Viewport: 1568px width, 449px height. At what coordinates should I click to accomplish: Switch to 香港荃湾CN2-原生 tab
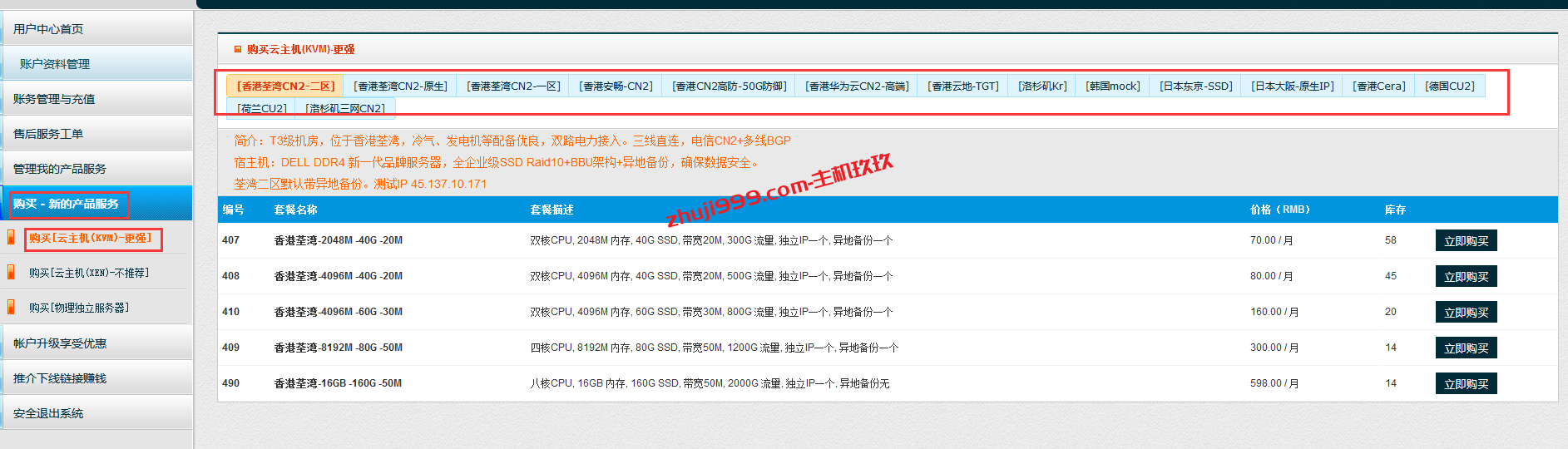pos(400,86)
